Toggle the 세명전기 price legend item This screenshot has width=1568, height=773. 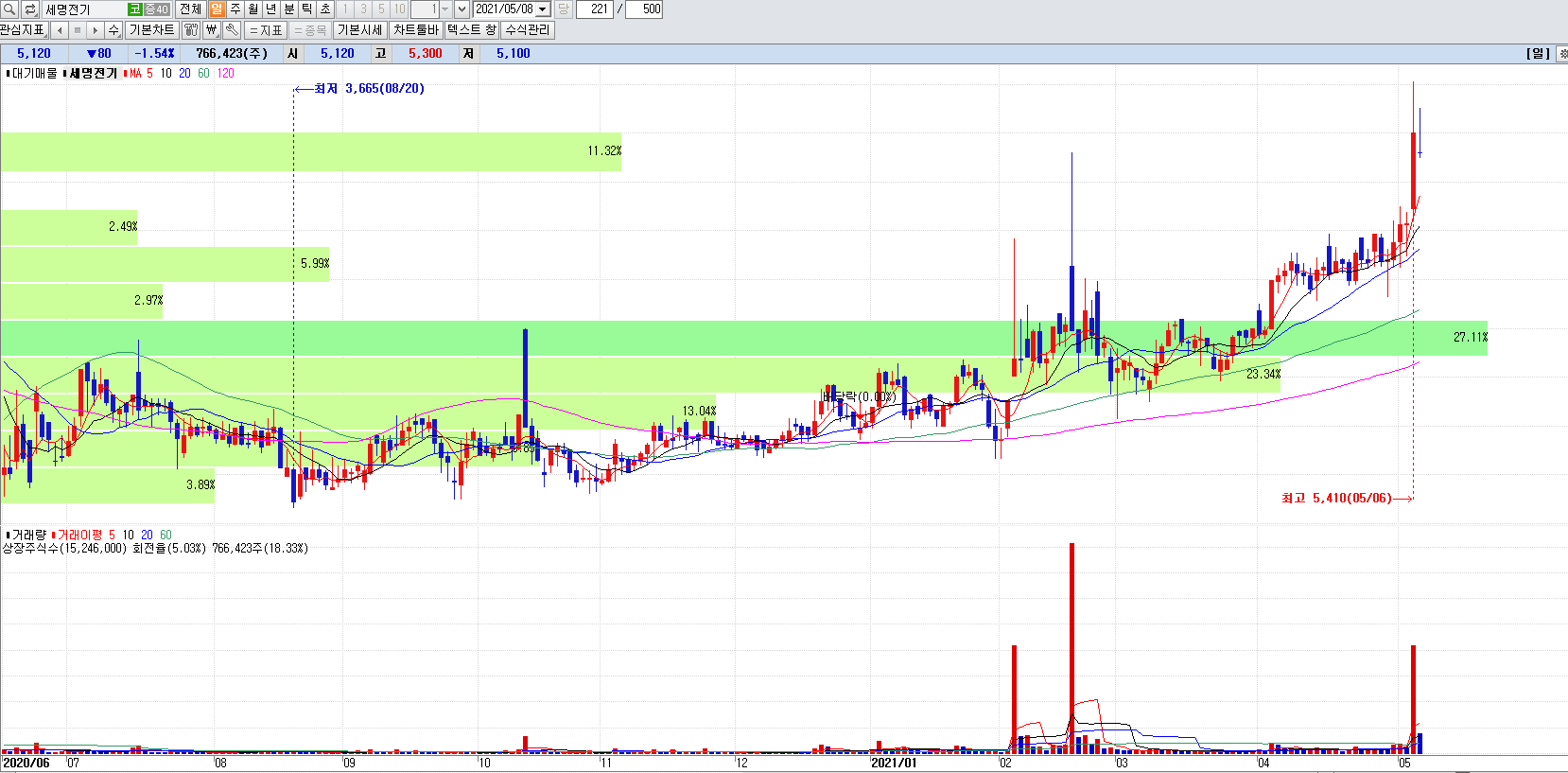[91, 73]
